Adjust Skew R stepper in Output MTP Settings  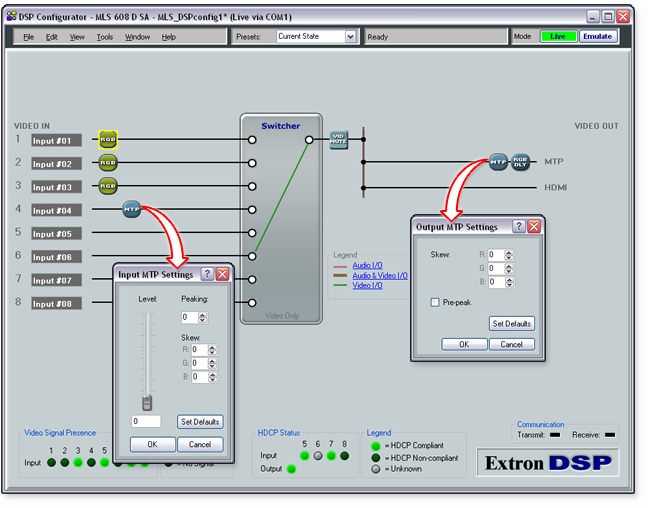509,255
